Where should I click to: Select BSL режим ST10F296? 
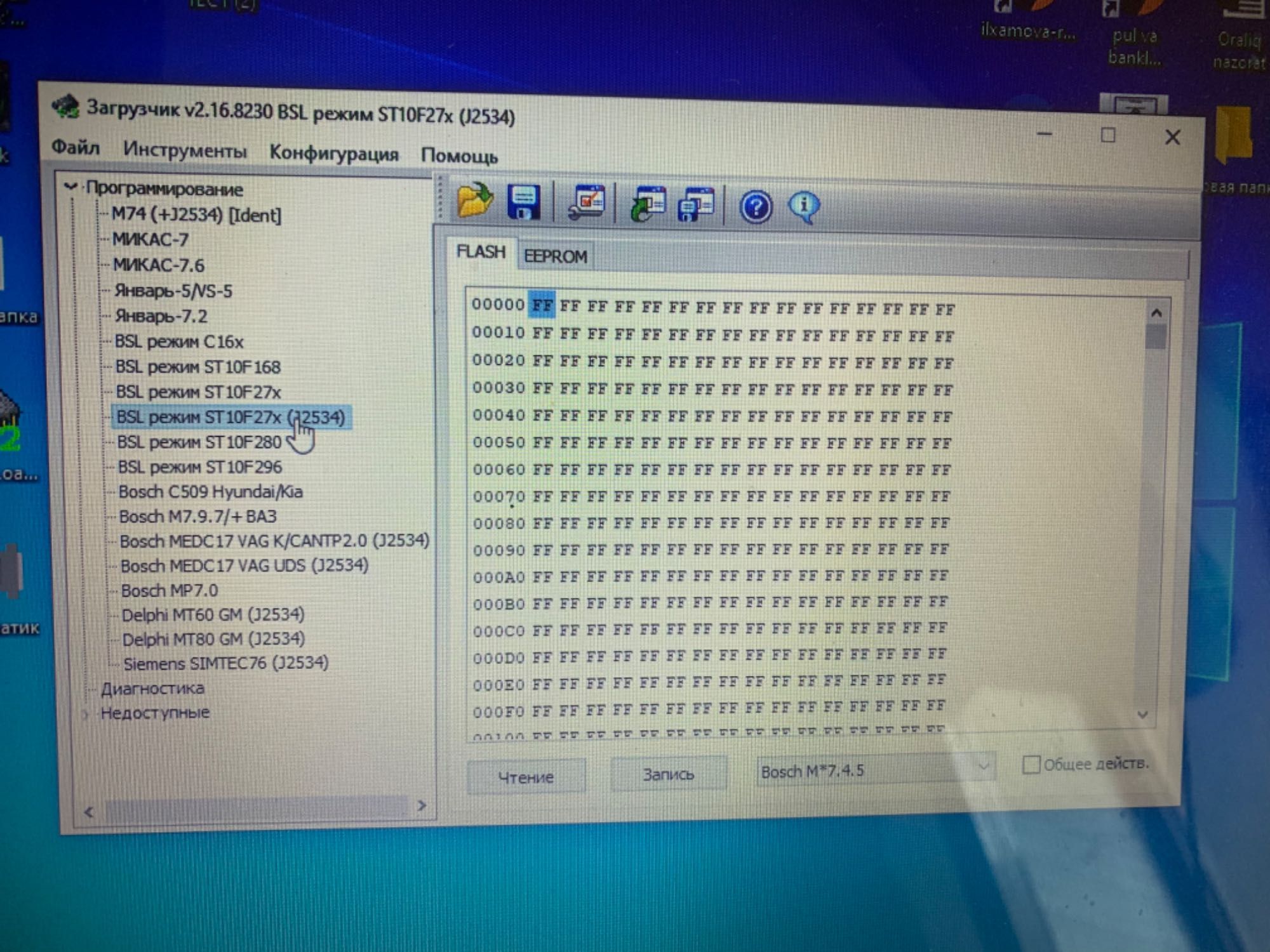coord(200,467)
